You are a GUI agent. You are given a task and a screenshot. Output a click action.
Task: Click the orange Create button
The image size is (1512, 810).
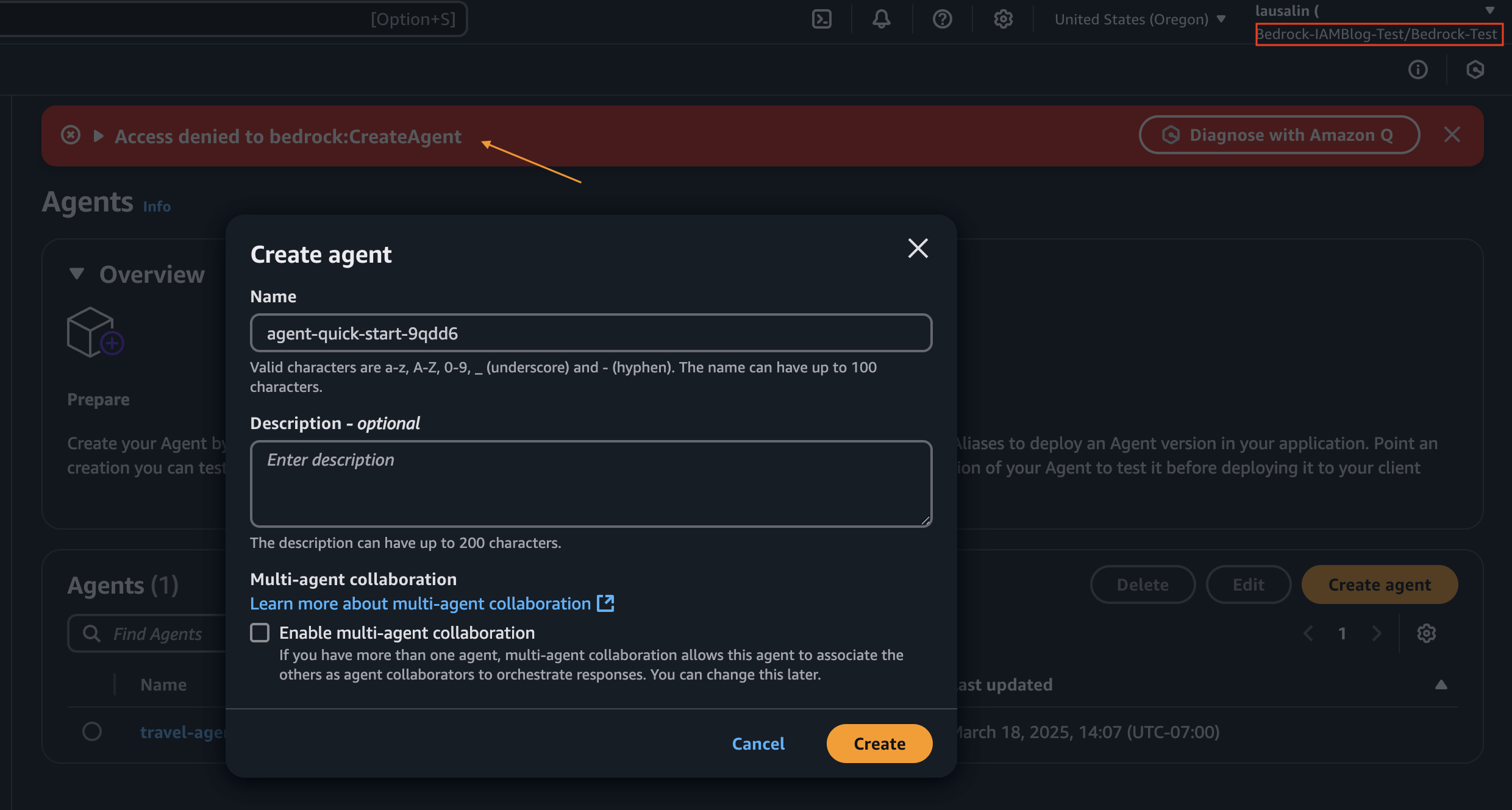(879, 744)
